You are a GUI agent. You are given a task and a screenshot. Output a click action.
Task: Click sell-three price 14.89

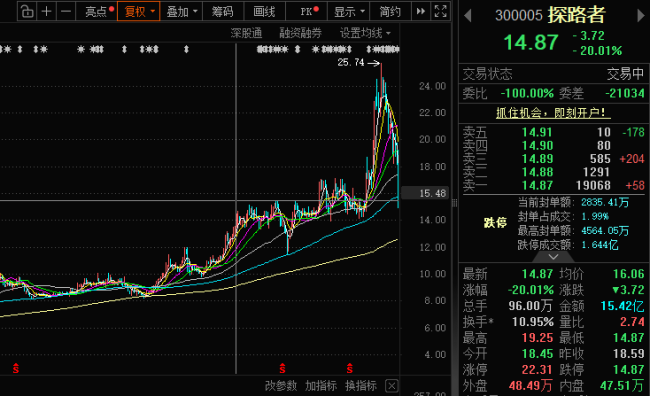(537, 159)
